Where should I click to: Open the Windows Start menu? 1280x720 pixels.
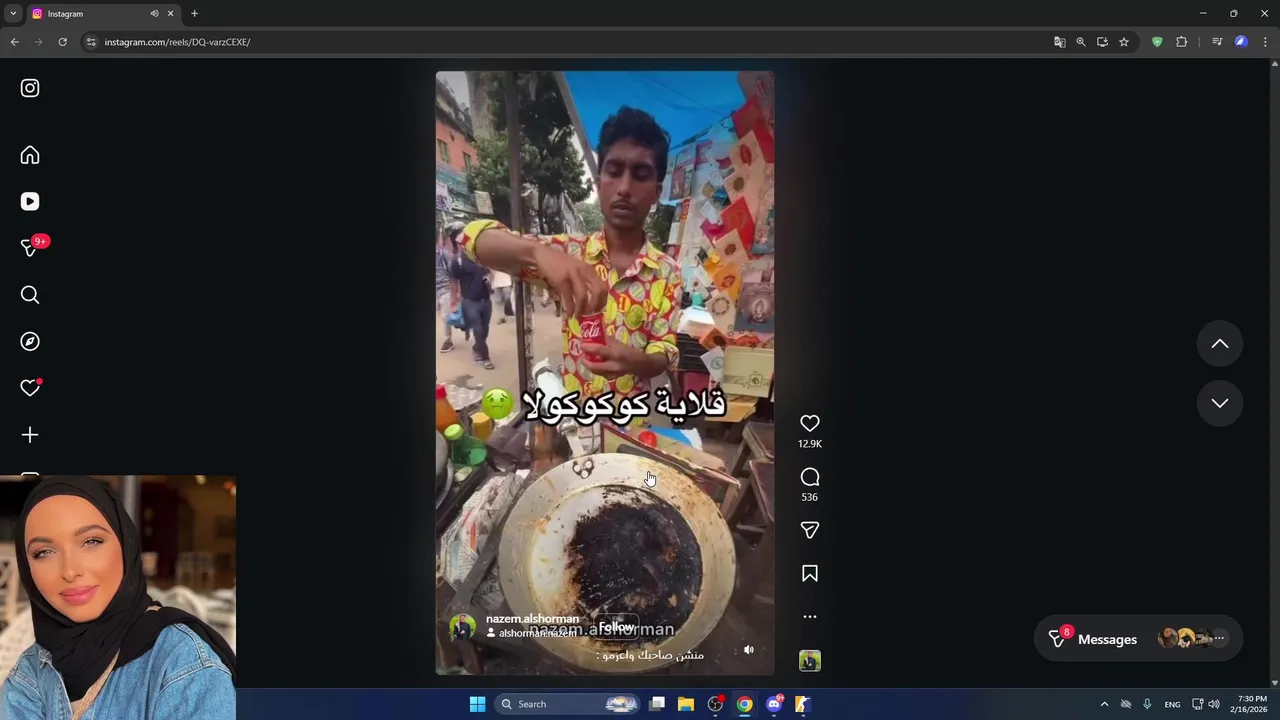[x=477, y=704]
